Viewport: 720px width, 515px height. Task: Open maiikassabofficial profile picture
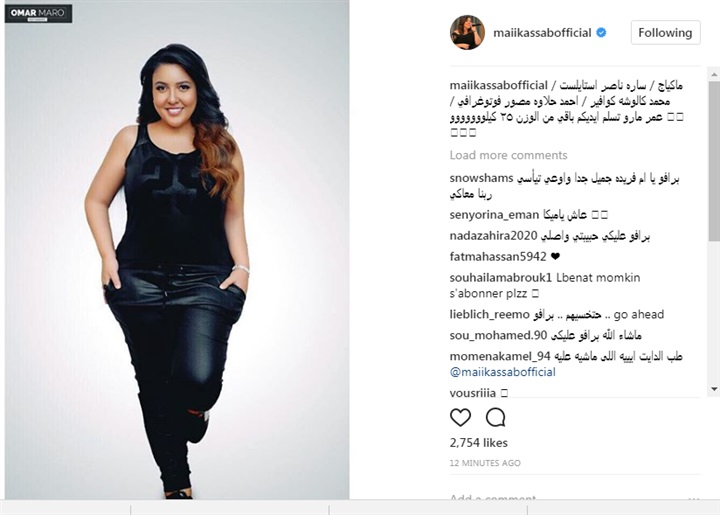pyautogui.click(x=467, y=32)
